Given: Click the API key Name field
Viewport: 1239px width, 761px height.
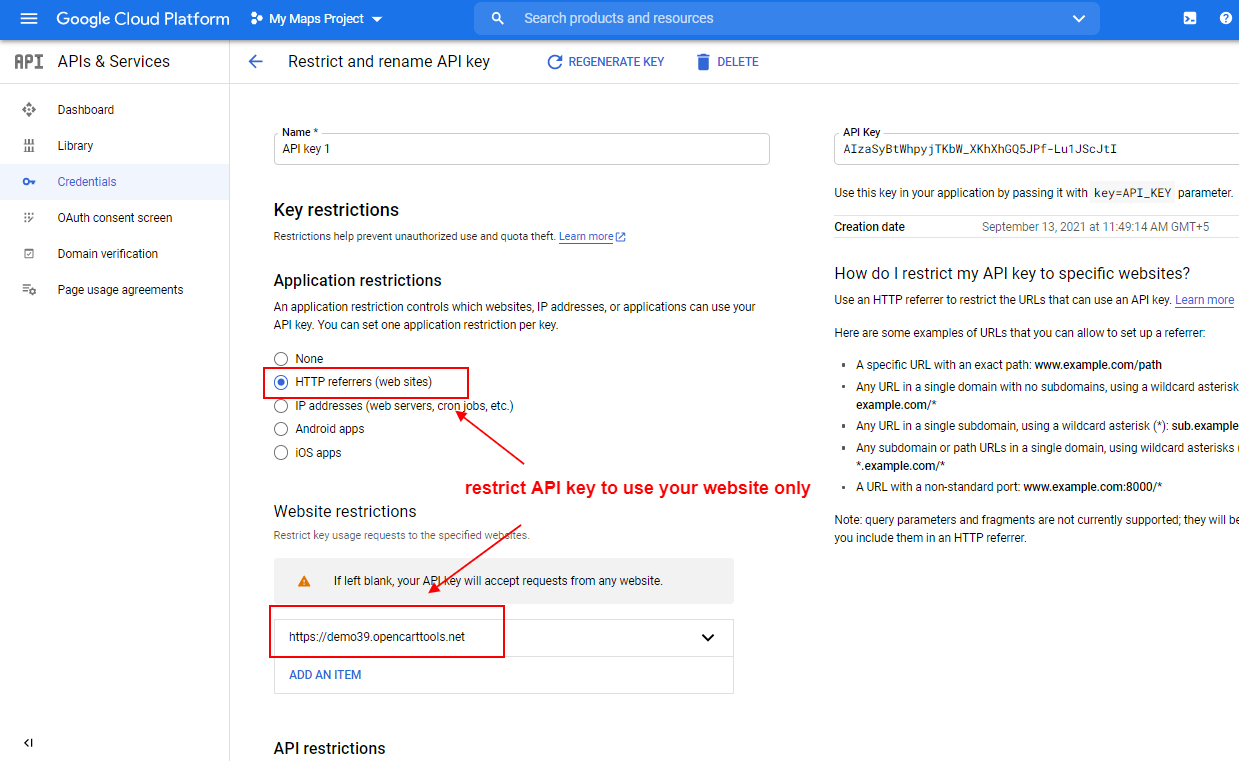Looking at the screenshot, I should pyautogui.click(x=521, y=149).
